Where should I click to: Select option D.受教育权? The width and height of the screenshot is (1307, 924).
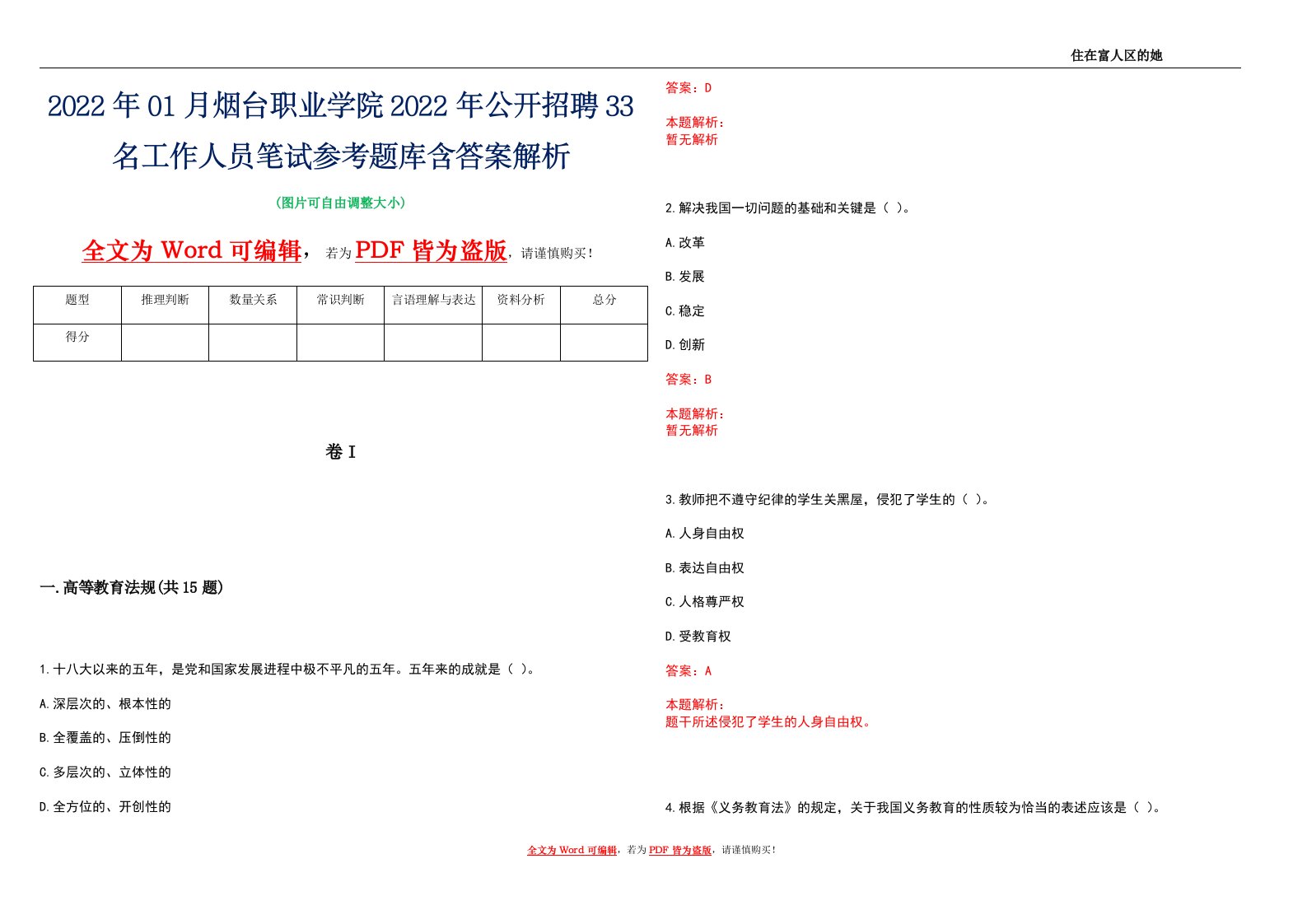(x=698, y=637)
